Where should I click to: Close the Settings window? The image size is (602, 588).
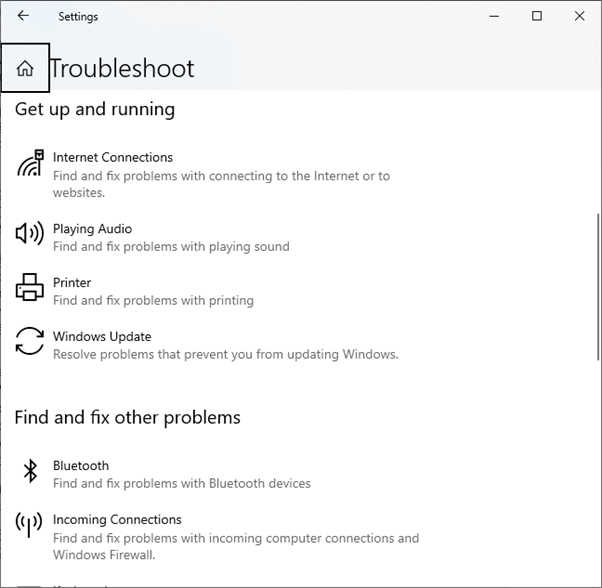click(580, 16)
